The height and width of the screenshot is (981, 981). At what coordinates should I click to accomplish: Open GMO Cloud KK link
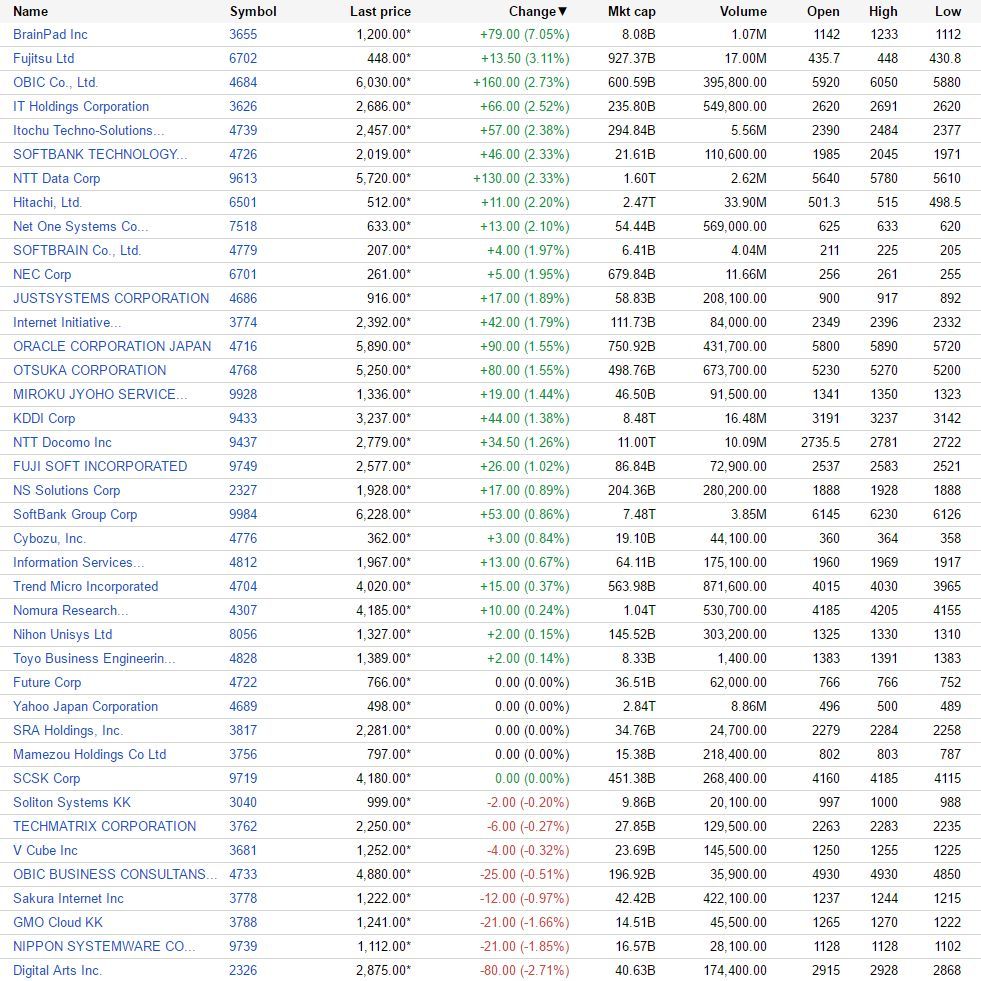pyautogui.click(x=58, y=922)
